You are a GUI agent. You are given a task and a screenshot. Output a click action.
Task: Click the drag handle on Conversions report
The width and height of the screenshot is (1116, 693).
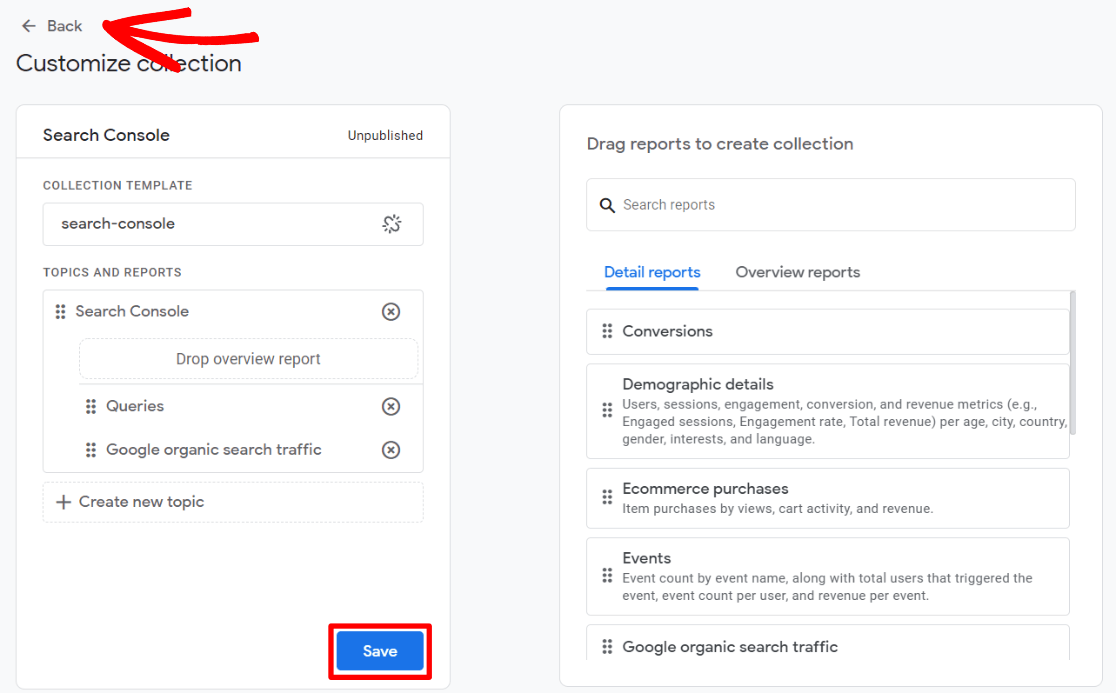pos(607,331)
